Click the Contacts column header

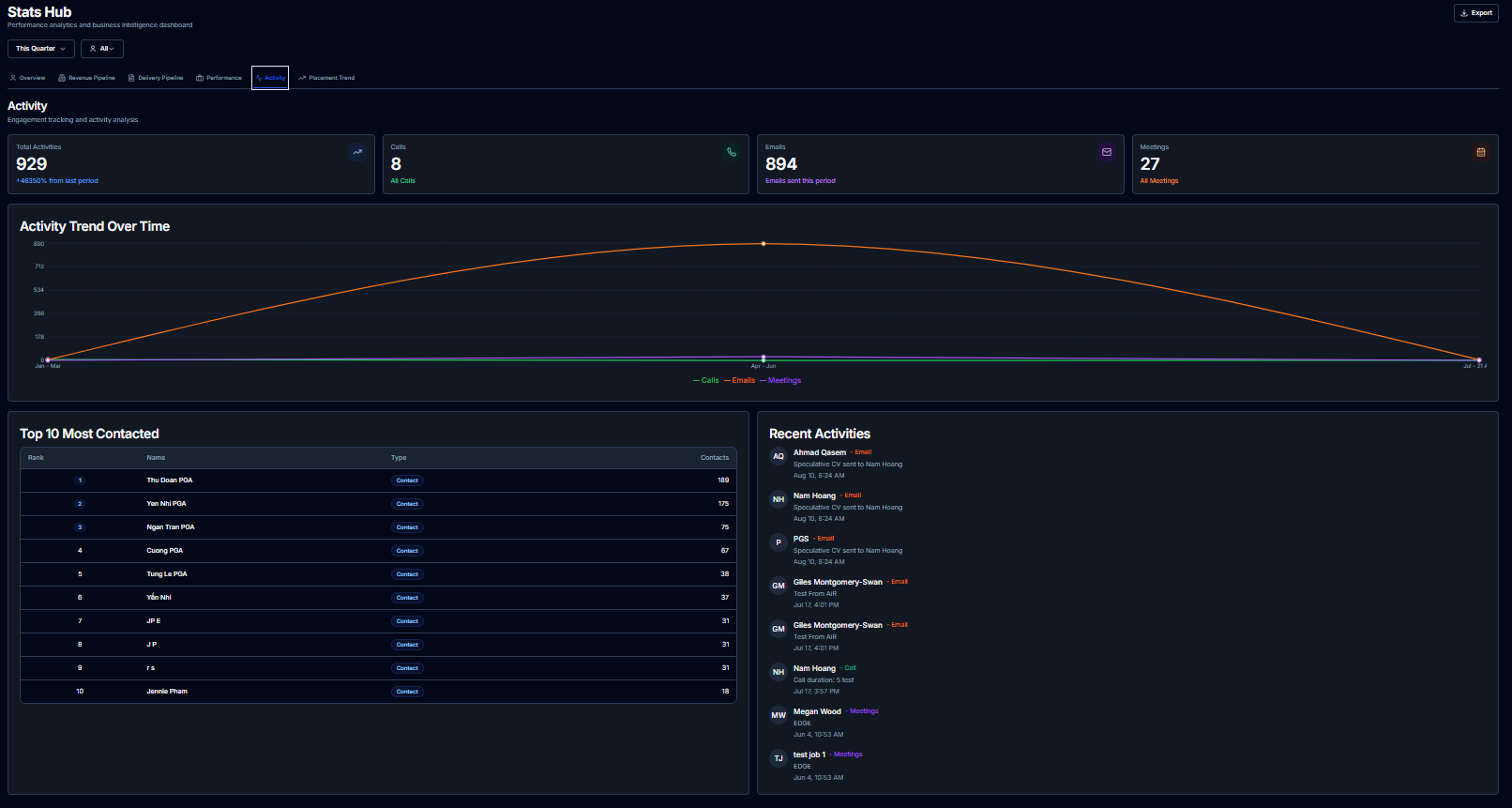715,458
